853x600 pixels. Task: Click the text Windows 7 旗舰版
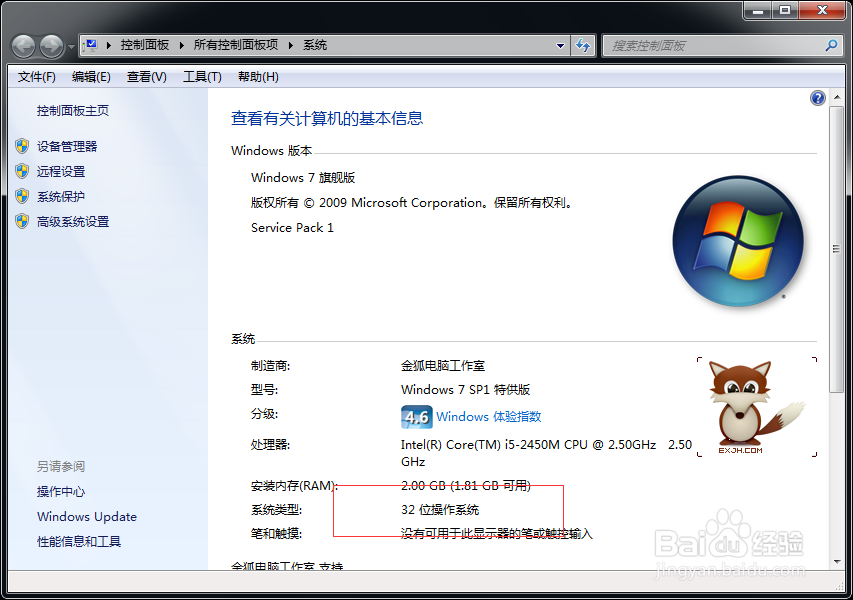pos(303,177)
